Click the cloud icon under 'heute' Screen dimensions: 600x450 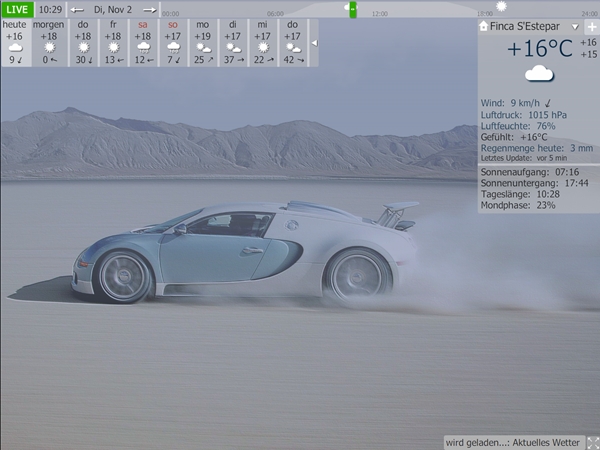point(15,48)
